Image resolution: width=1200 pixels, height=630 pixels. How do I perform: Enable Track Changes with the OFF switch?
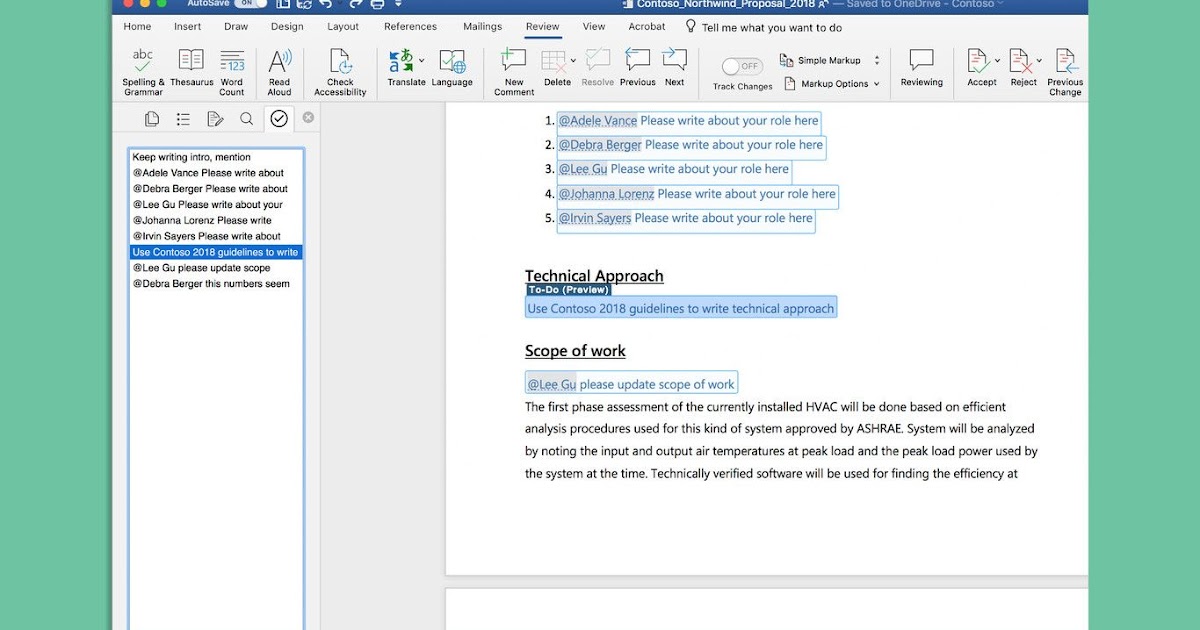point(741,66)
